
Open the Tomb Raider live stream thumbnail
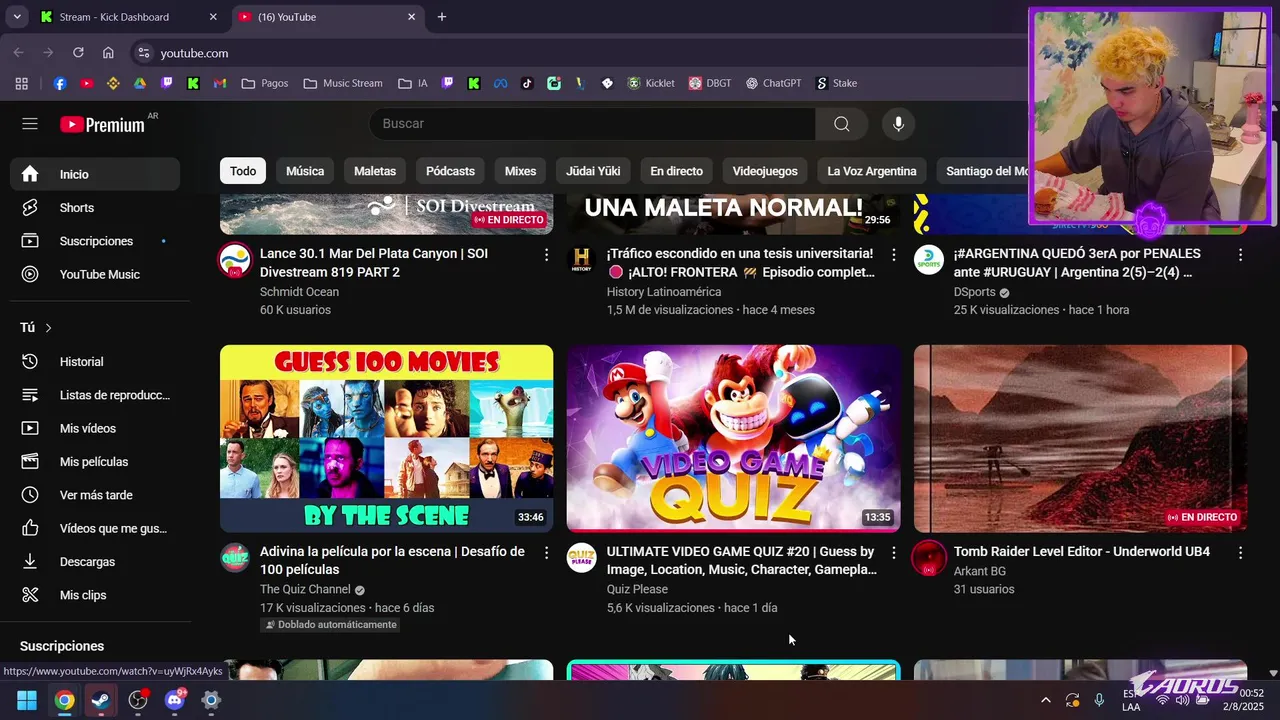pyautogui.click(x=1080, y=438)
